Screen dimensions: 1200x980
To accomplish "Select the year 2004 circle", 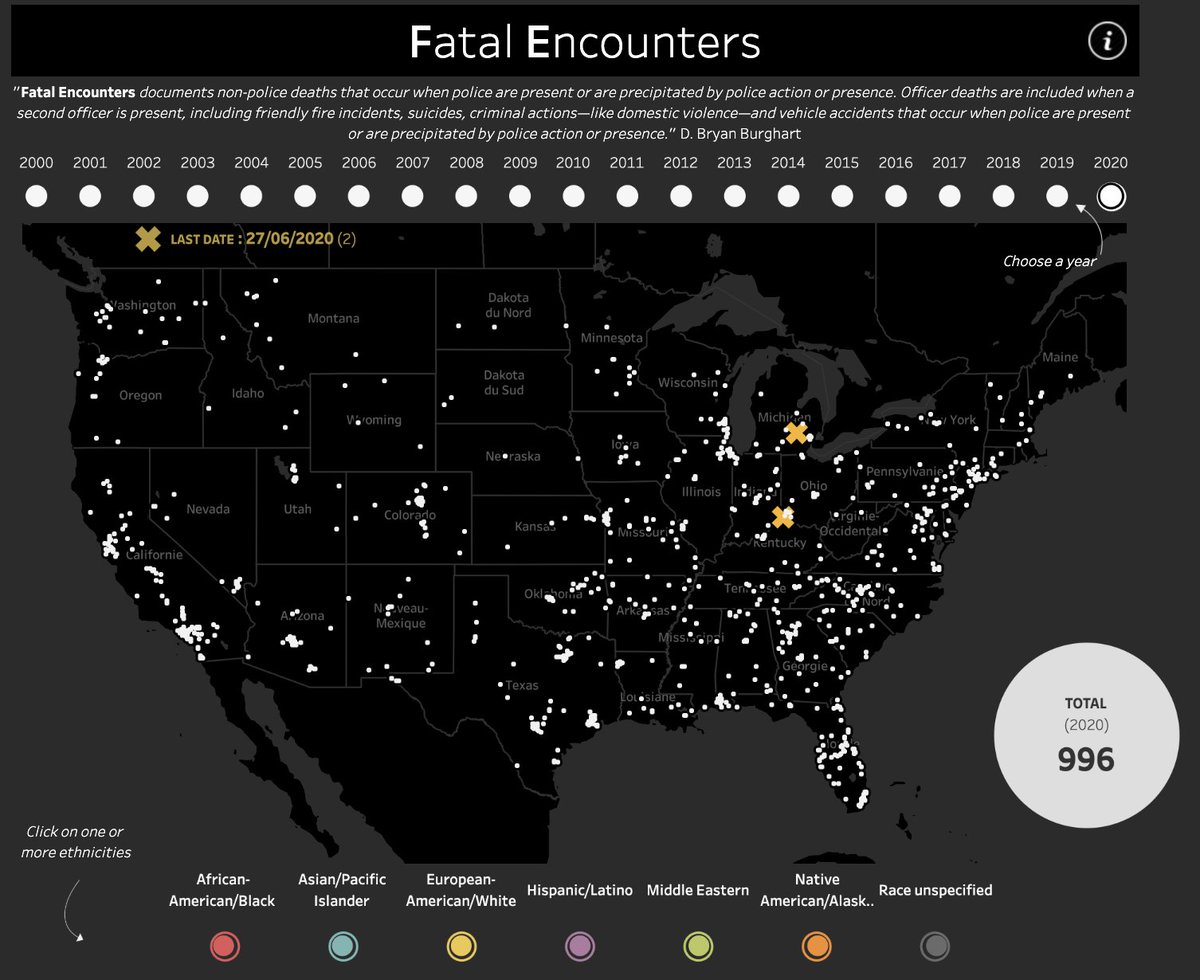I will tap(251, 196).
